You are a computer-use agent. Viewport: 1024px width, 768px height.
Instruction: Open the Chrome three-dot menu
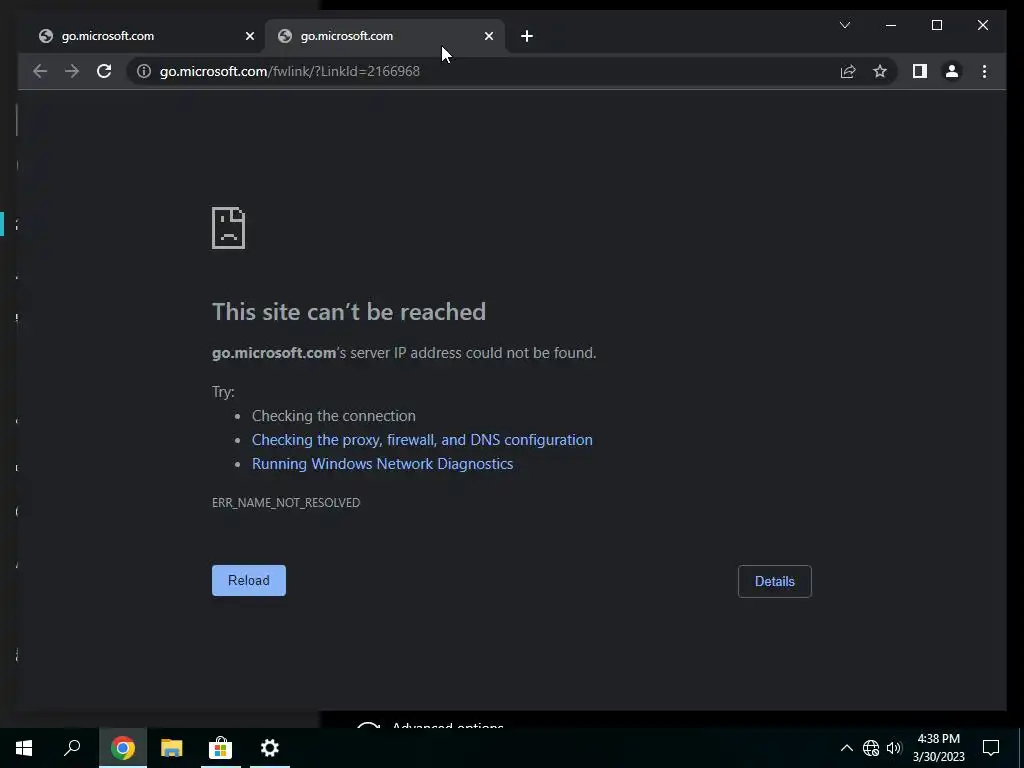(984, 71)
